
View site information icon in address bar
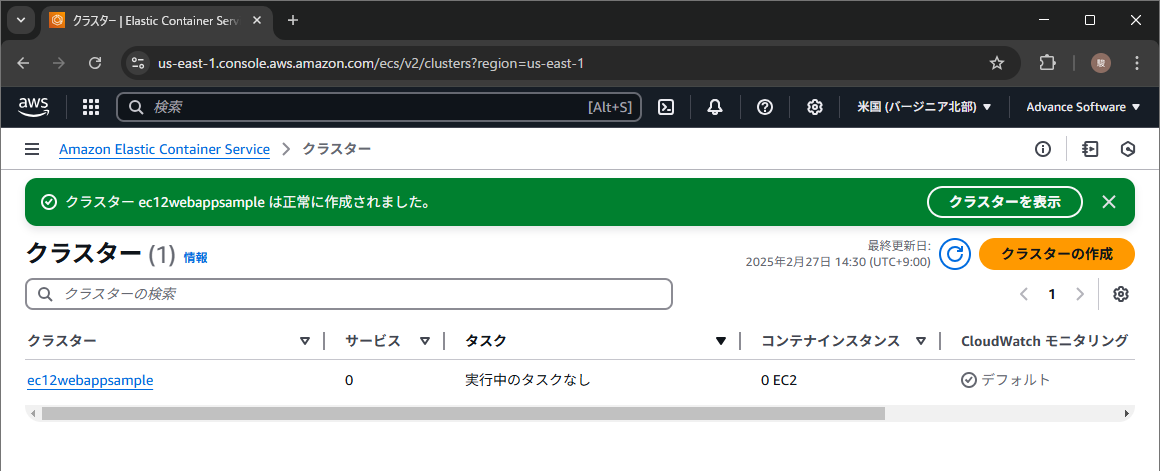[138, 64]
